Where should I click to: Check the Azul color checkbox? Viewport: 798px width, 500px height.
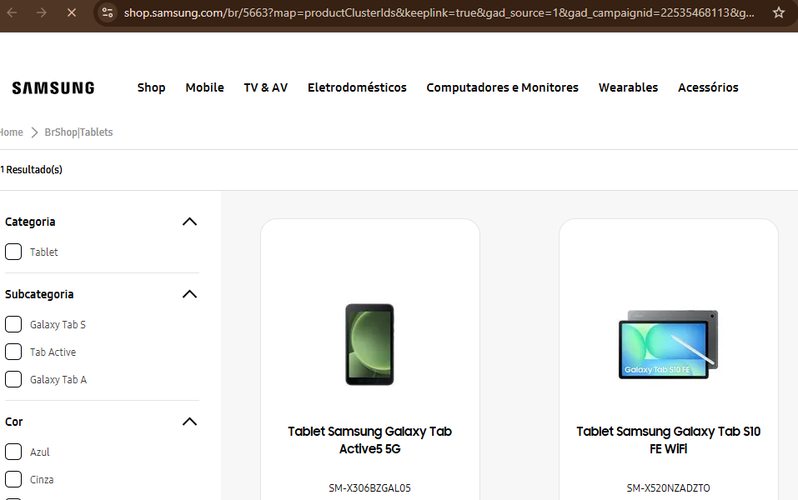pyautogui.click(x=13, y=452)
